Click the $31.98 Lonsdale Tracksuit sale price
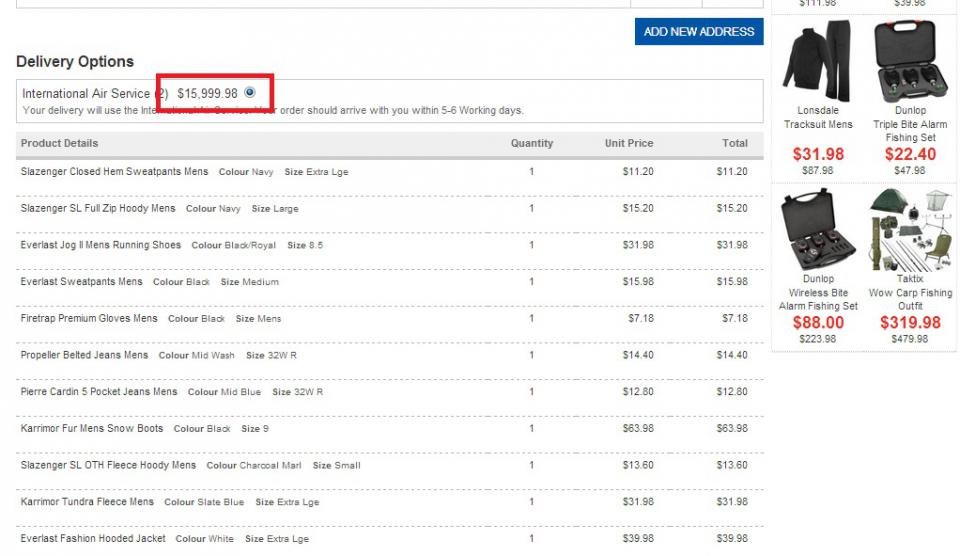960x556 pixels. point(818,154)
